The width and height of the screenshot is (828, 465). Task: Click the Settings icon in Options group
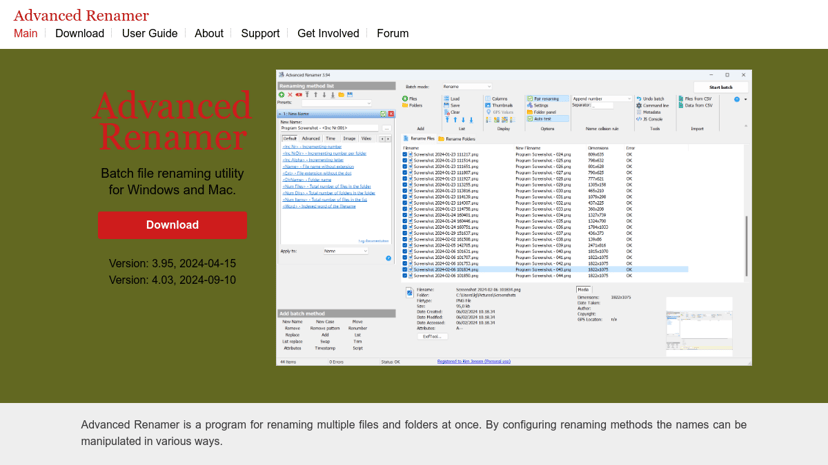[530, 106]
